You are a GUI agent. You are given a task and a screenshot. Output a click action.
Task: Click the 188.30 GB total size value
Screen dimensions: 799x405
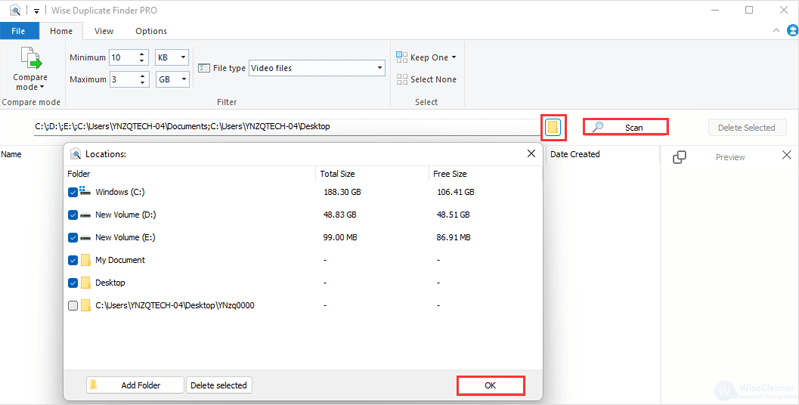click(x=342, y=193)
